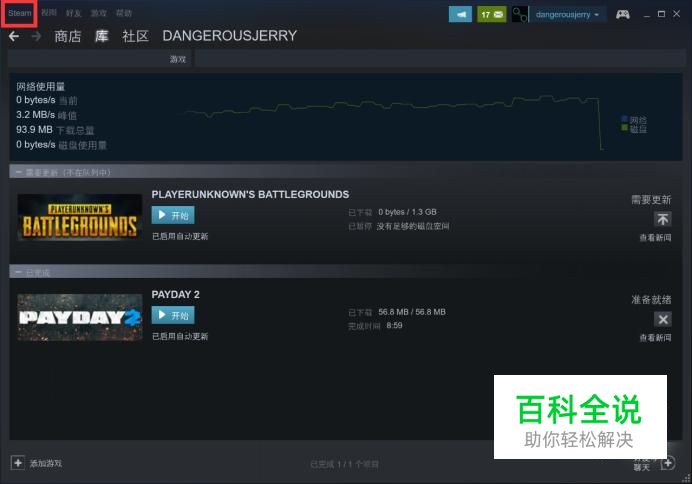Open the 17 messages inbox icon
Viewport: 692px width, 484px height.
point(492,15)
